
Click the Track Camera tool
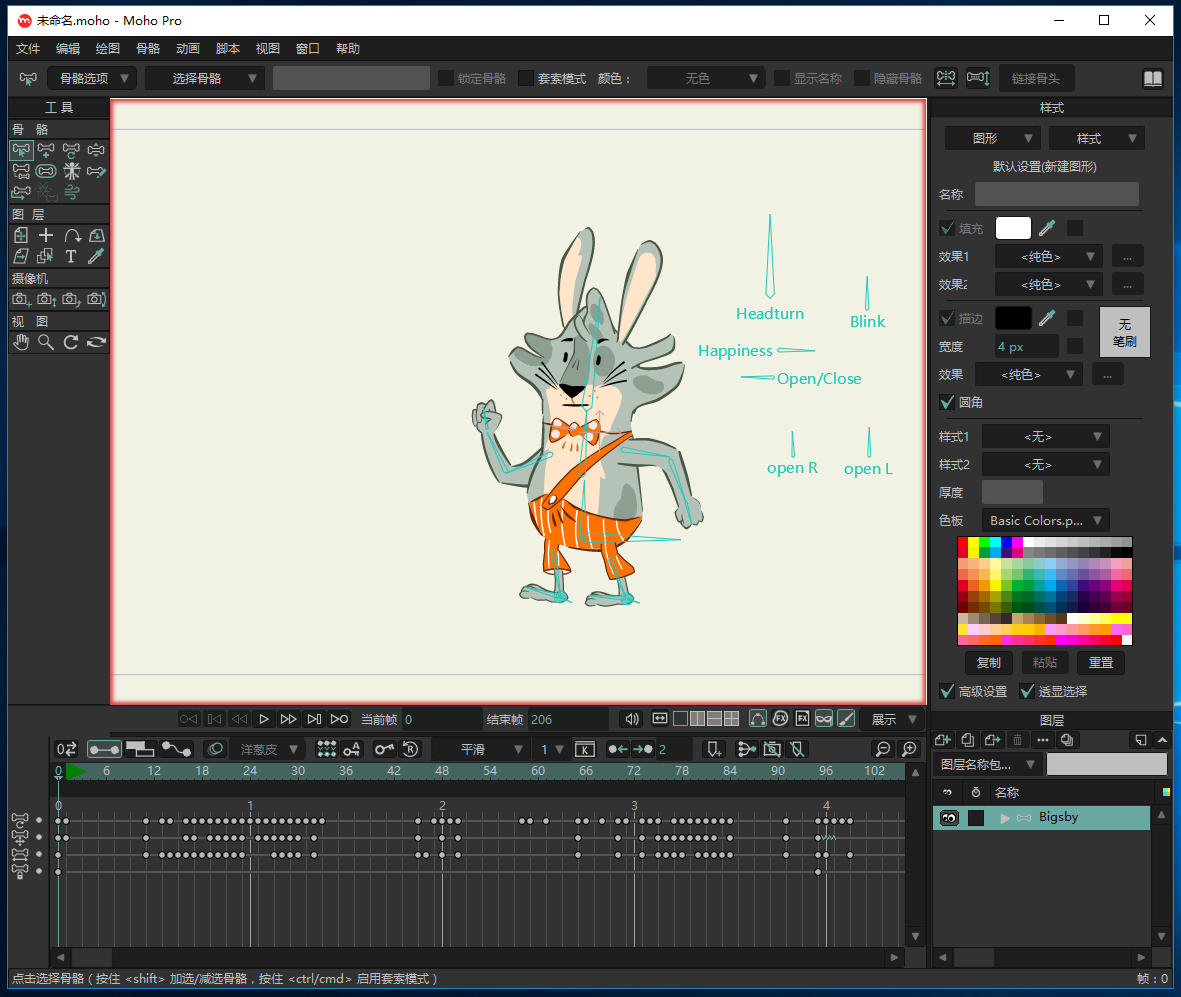(x=21, y=299)
